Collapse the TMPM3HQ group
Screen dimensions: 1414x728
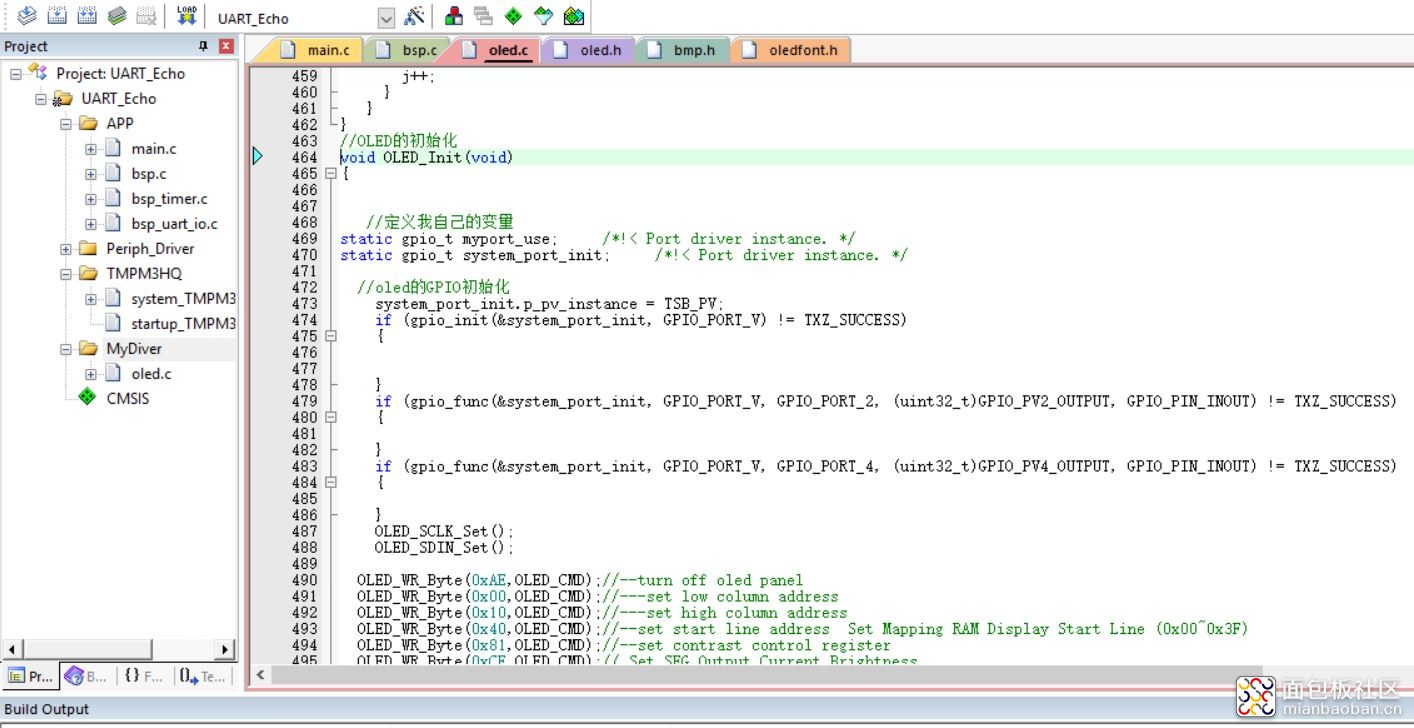[66, 273]
